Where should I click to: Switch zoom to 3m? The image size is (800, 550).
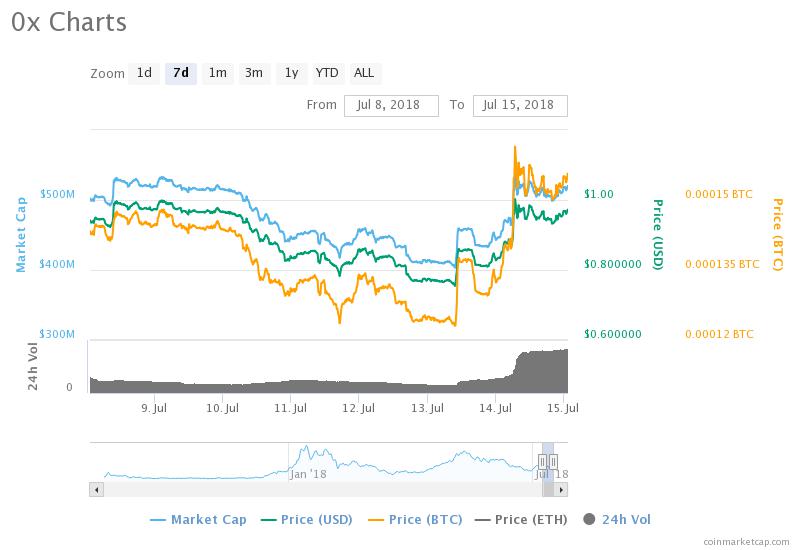[x=254, y=73]
